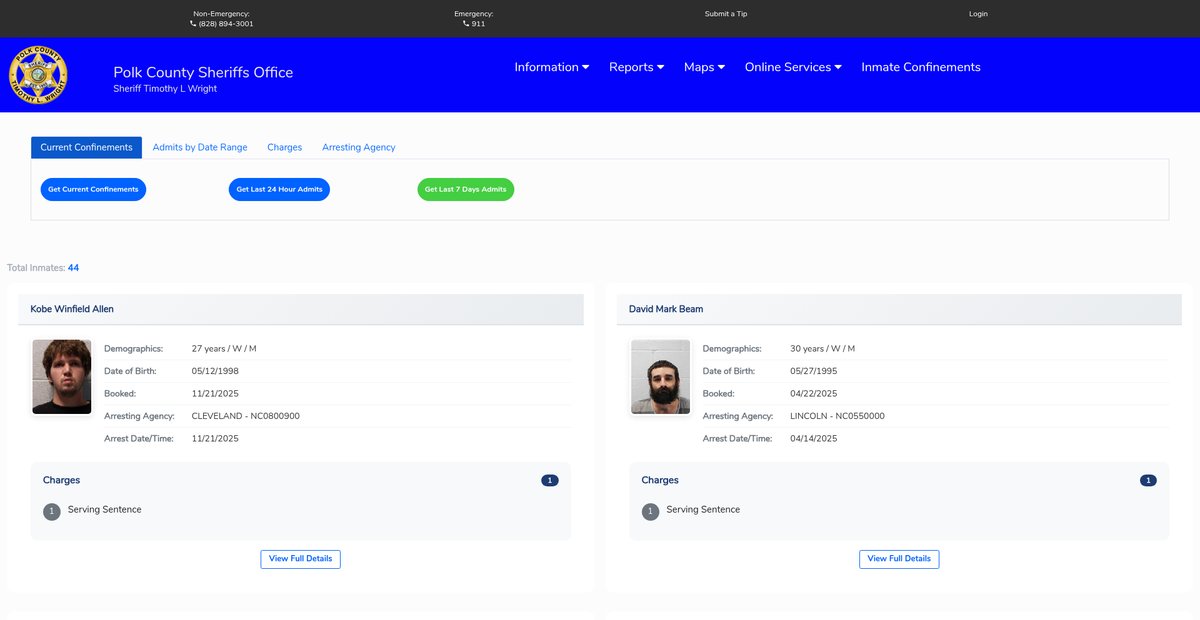Open the Submit a Tip link
This screenshot has width=1200, height=620.
pos(725,14)
